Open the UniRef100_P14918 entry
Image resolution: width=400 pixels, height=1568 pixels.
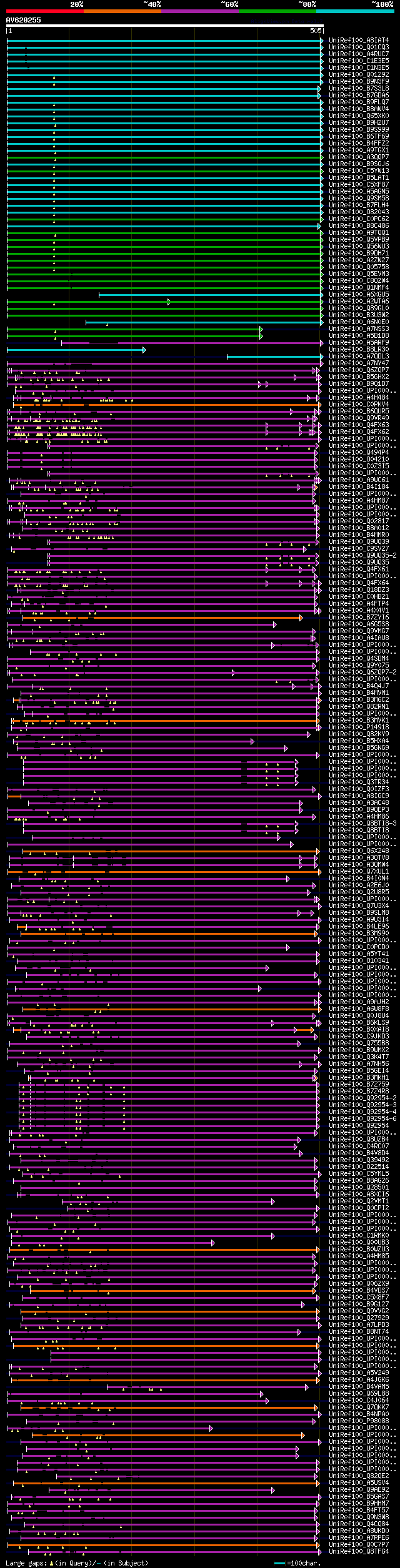click(359, 727)
